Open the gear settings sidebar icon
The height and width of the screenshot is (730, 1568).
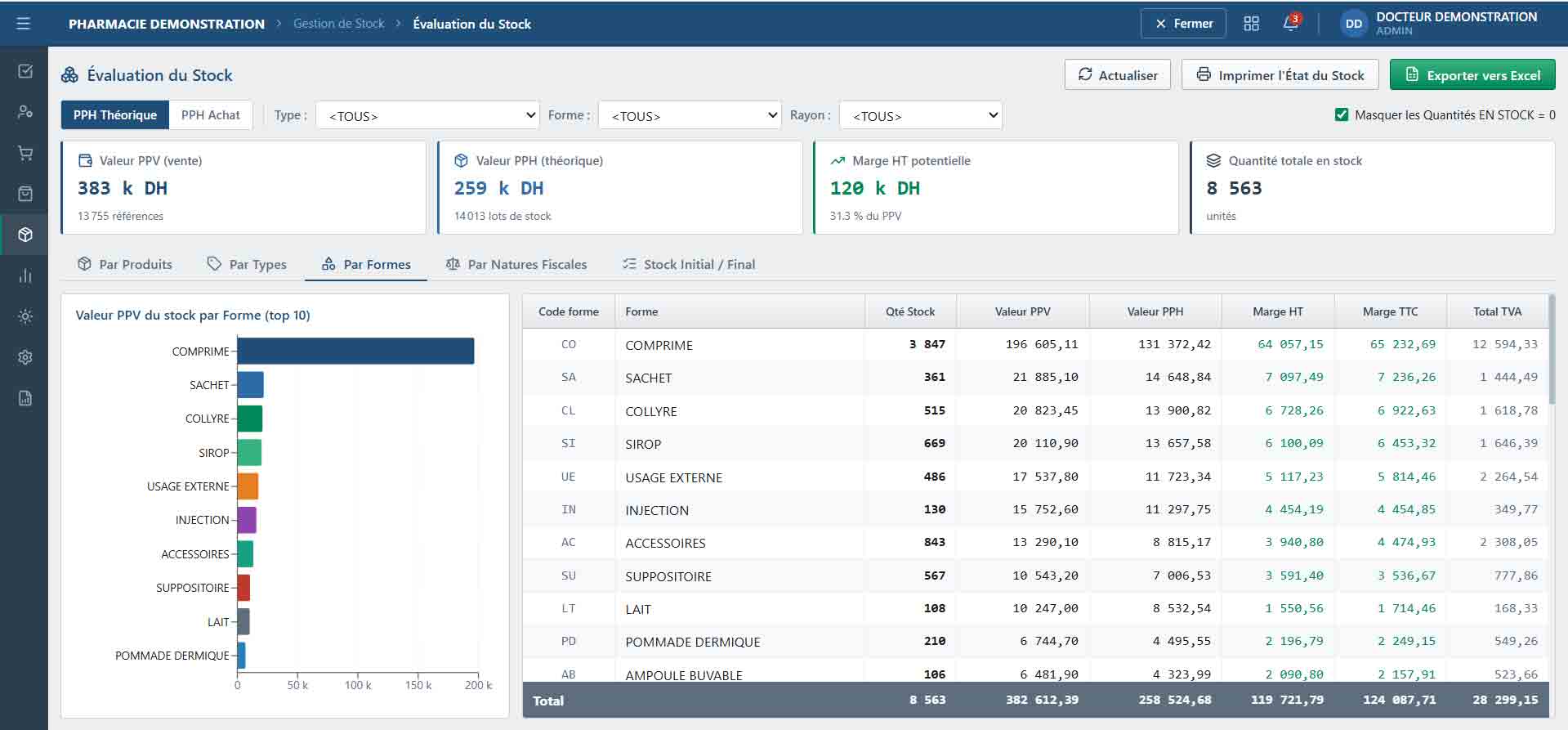click(x=25, y=357)
